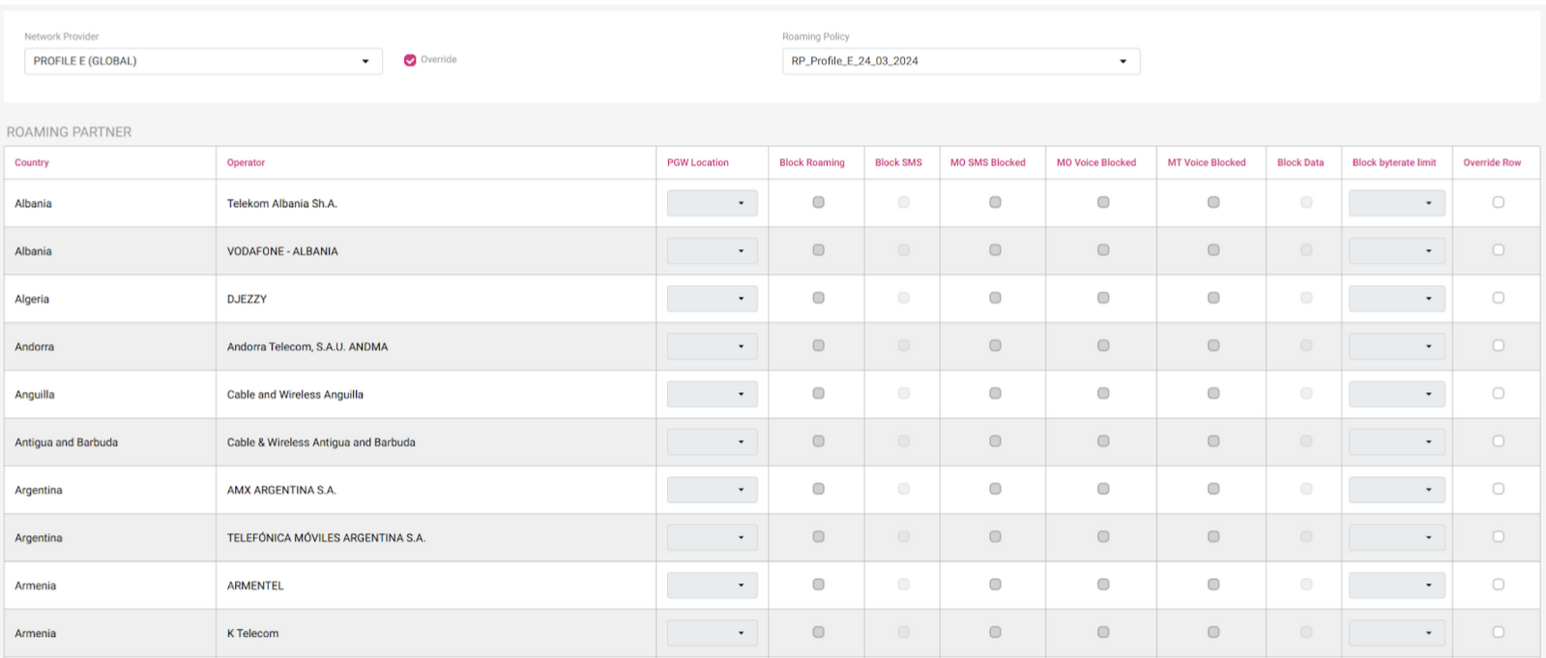
Task: Open Block byterate limit dropdown for ARMENTEL
Action: point(1396,585)
